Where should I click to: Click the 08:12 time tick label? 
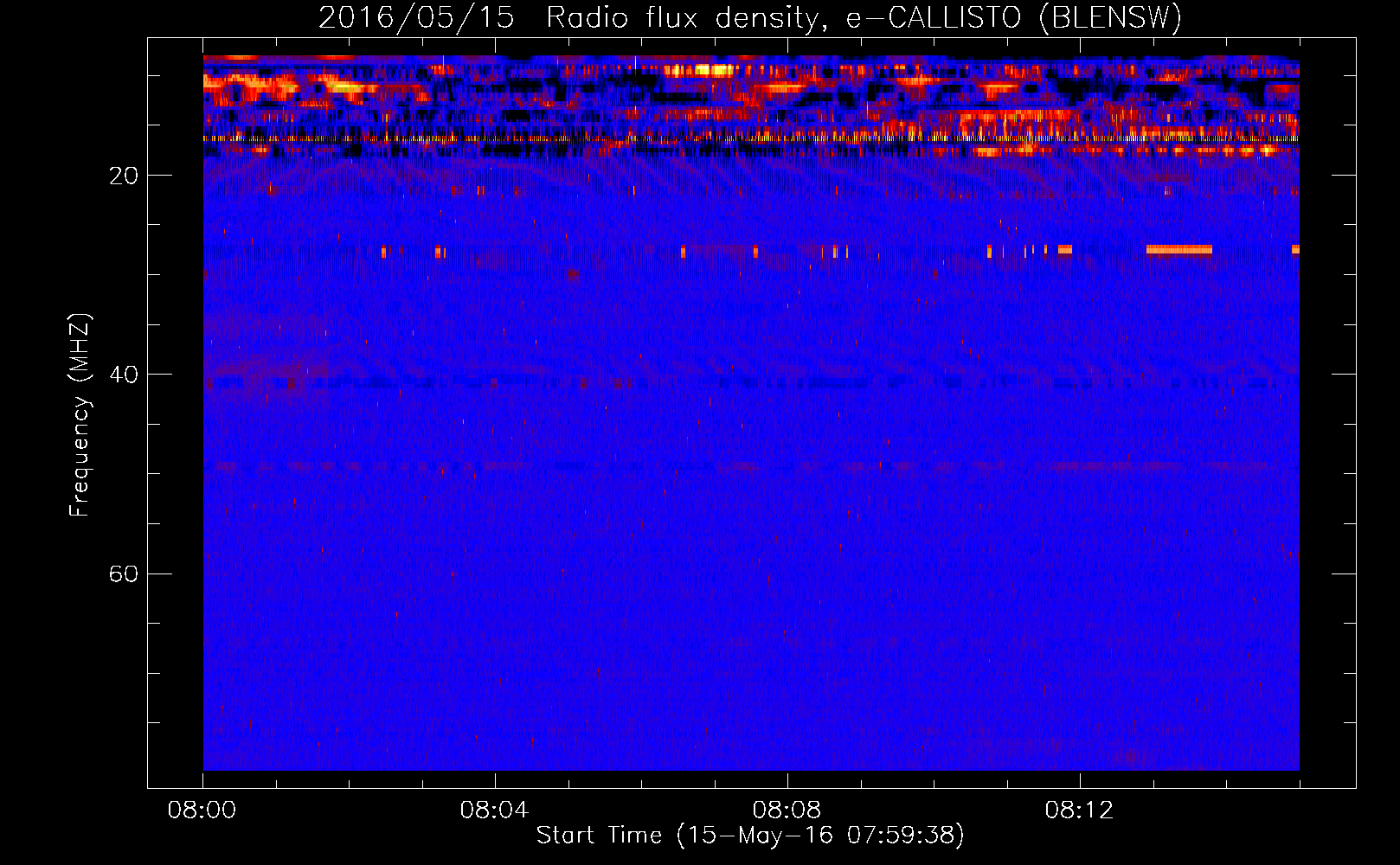(x=1079, y=811)
